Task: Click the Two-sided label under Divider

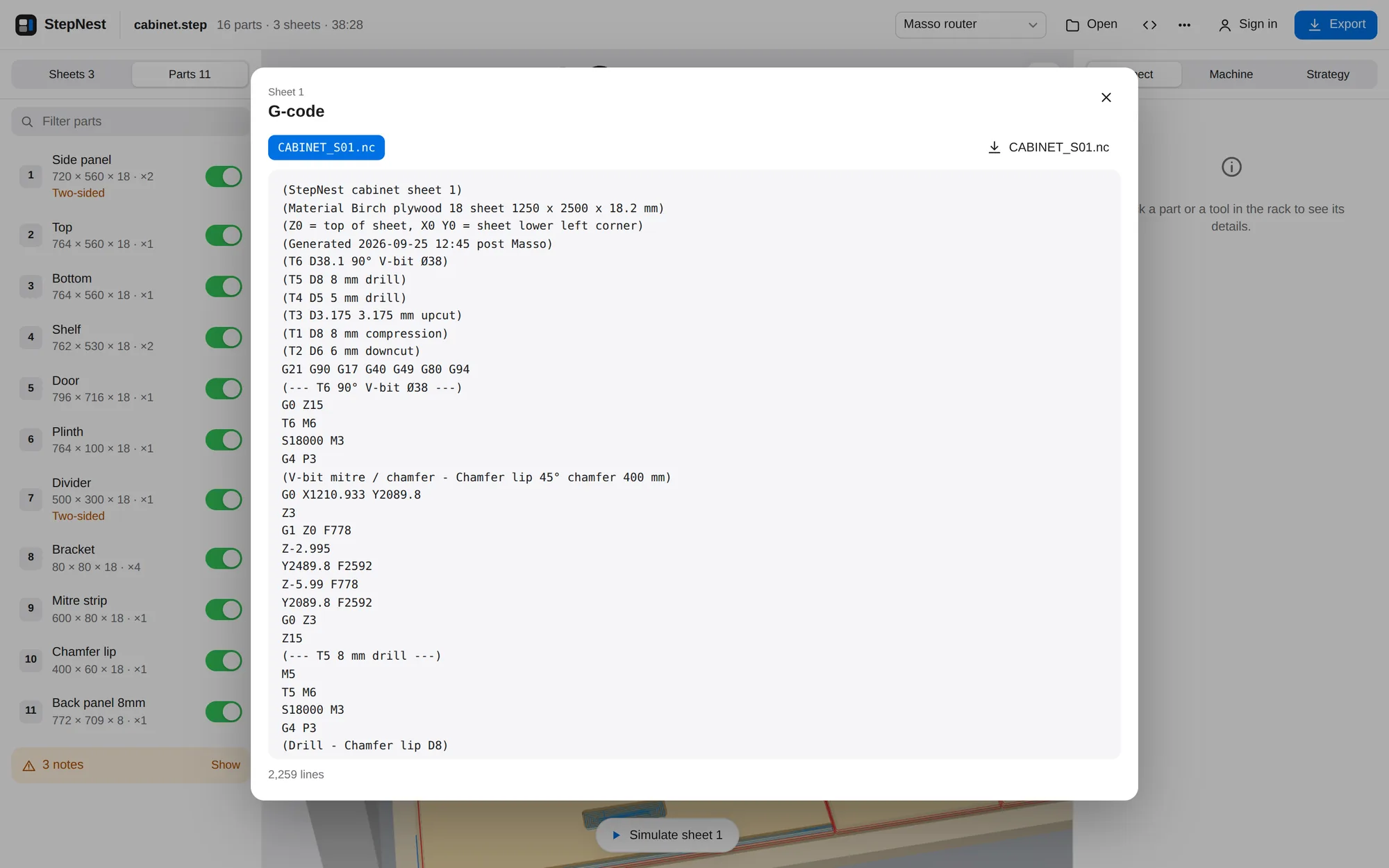Action: (78, 516)
